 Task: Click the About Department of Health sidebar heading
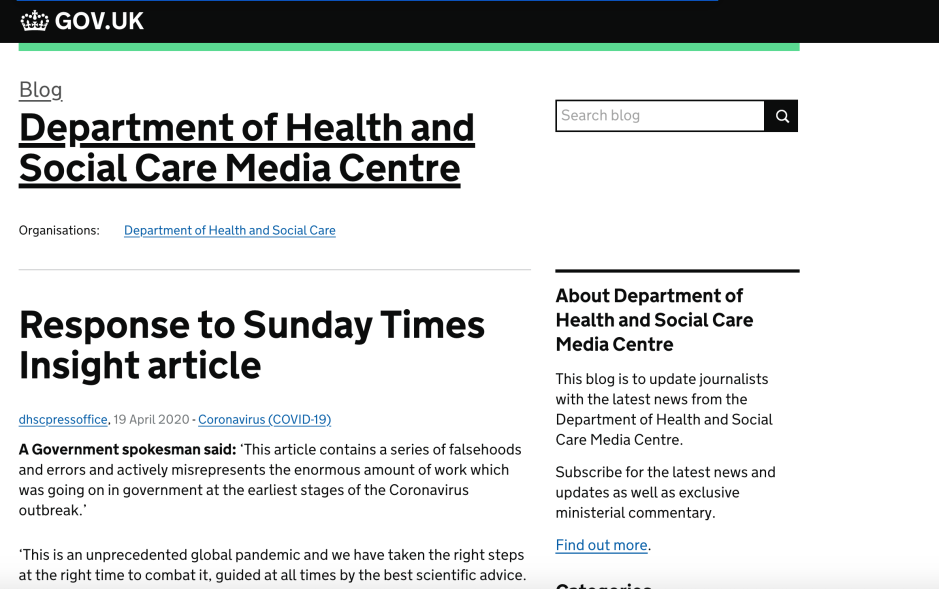[x=654, y=320]
